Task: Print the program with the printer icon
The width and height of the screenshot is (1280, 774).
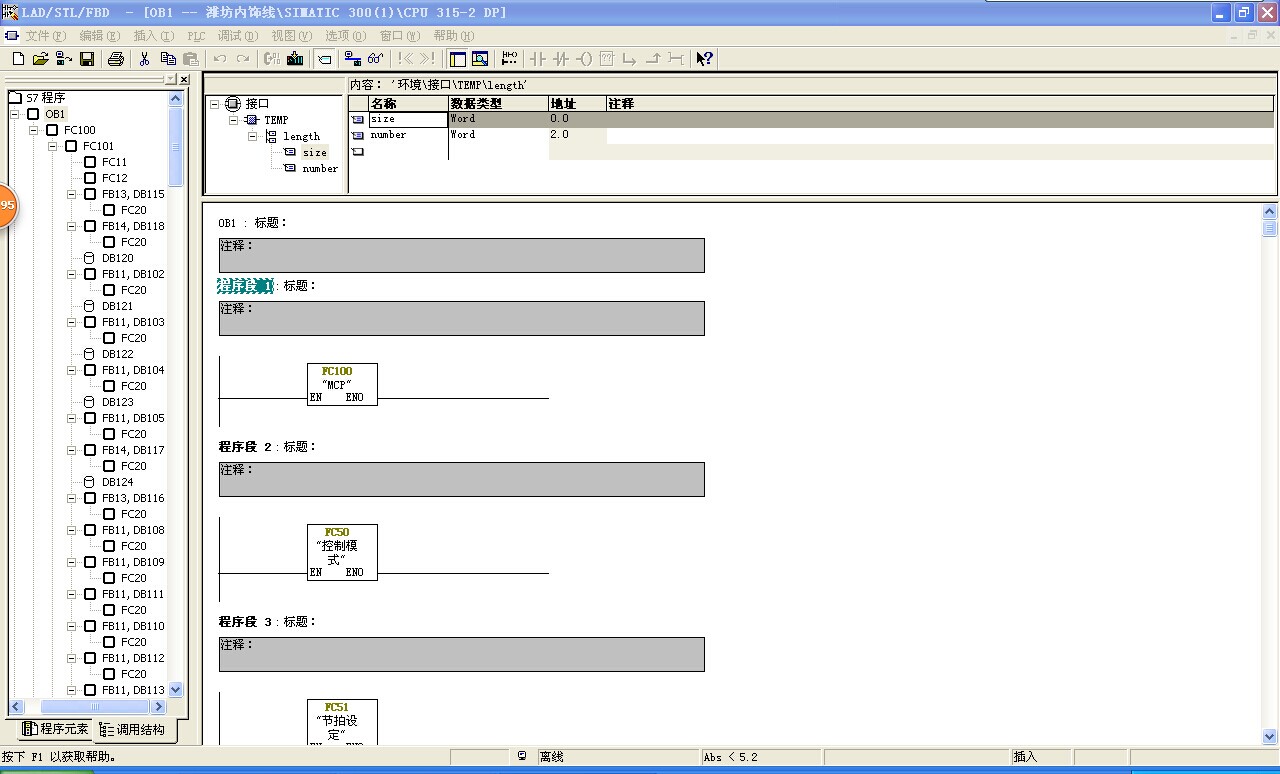Action: (116, 59)
